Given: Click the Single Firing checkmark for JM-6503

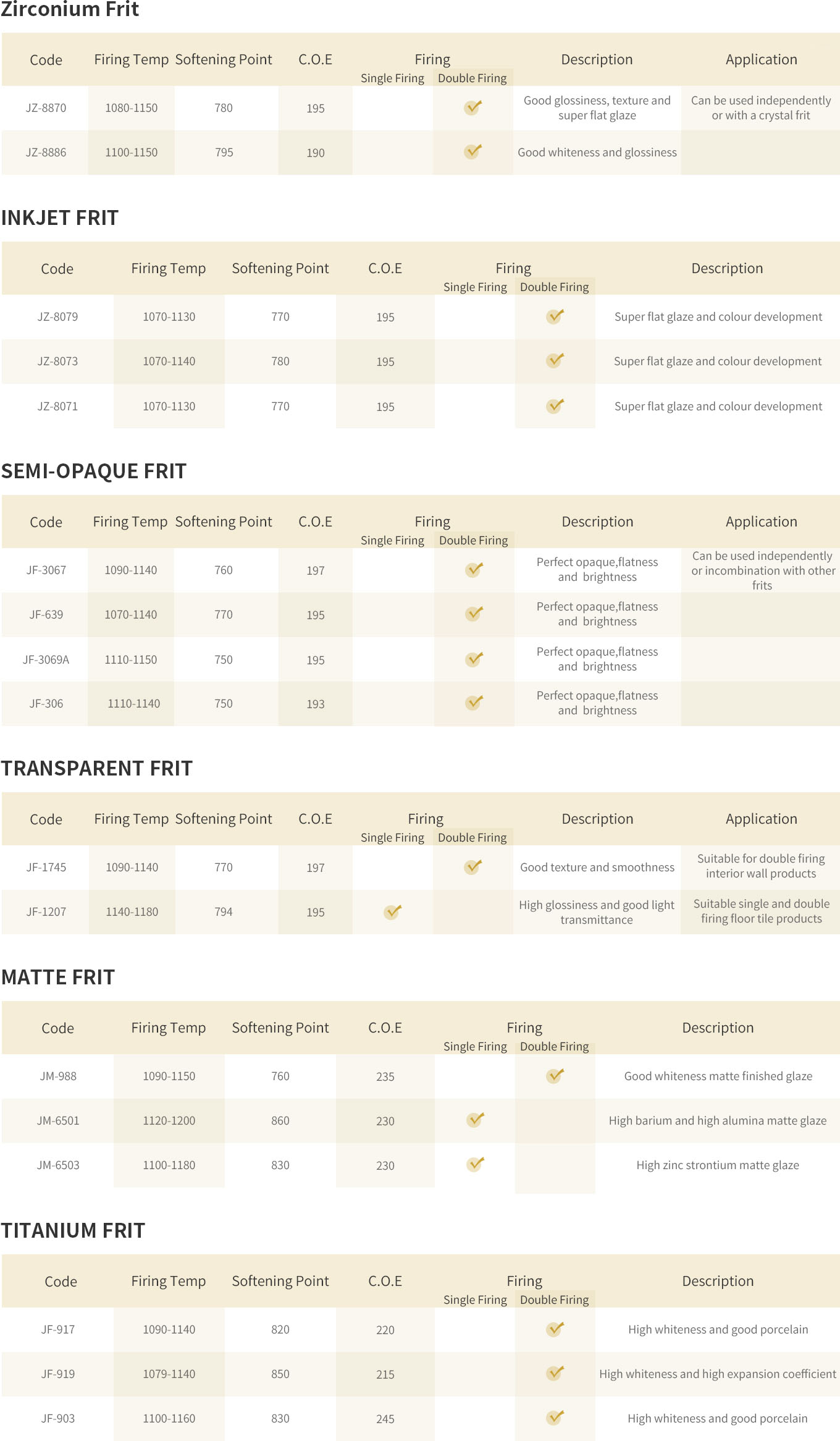Looking at the screenshot, I should click(x=476, y=1164).
